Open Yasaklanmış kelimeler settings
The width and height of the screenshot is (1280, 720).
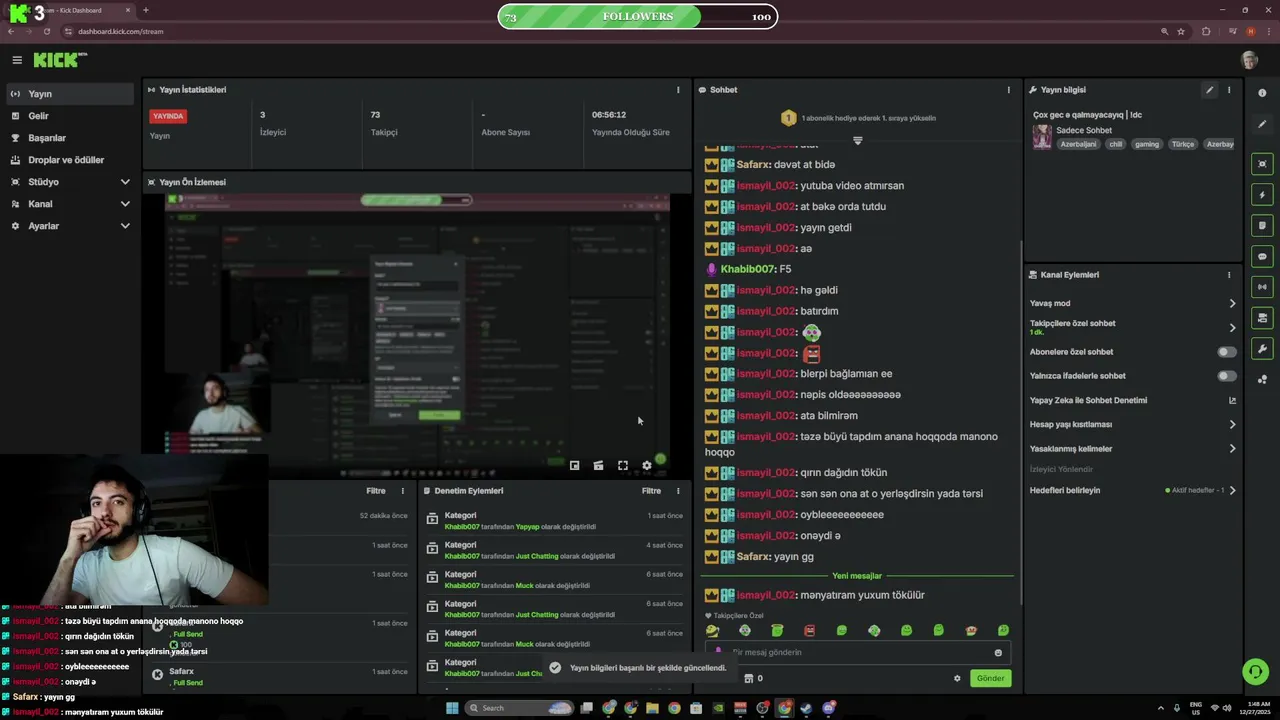click(1232, 449)
